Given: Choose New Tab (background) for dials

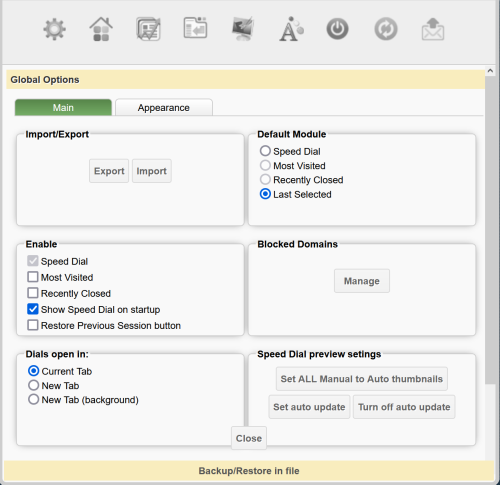Looking at the screenshot, I should (34, 399).
